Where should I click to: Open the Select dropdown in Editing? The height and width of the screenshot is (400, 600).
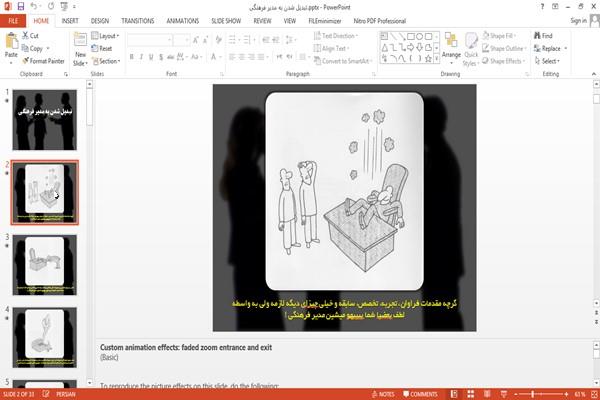[548, 61]
